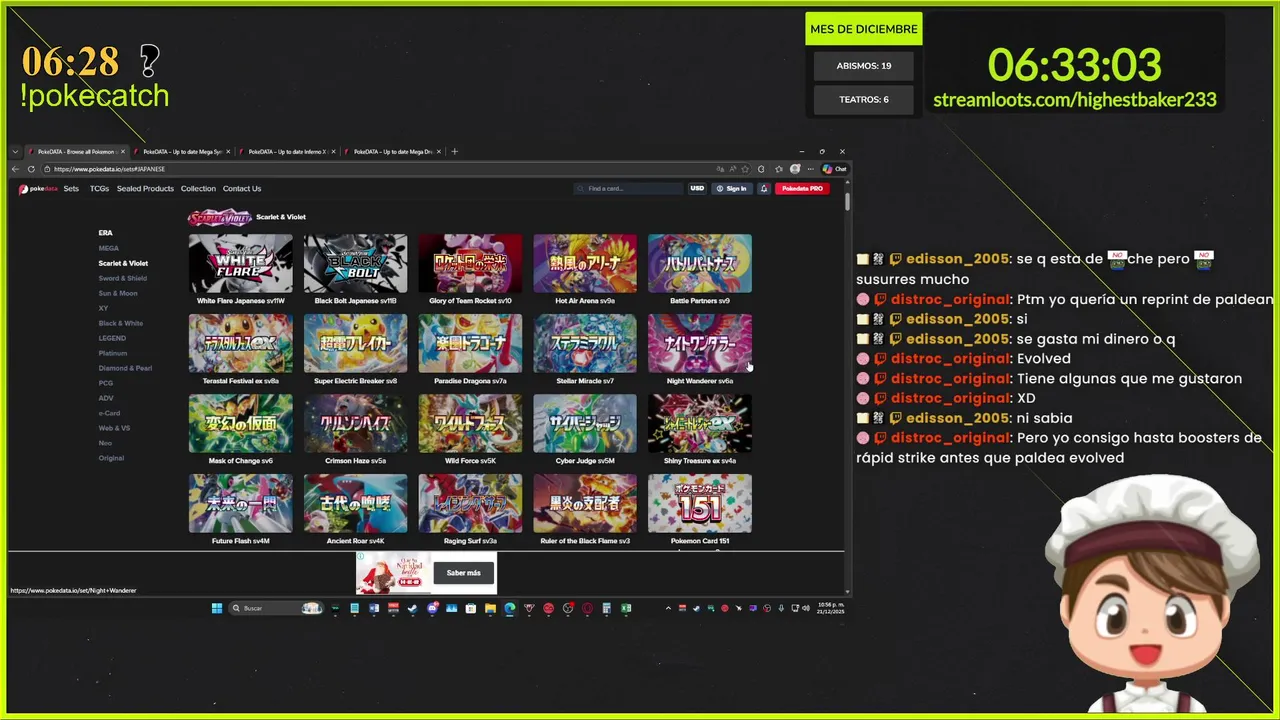Open the TCGs menu item
Screen dimensions: 1280x720
pyautogui.click(x=99, y=188)
